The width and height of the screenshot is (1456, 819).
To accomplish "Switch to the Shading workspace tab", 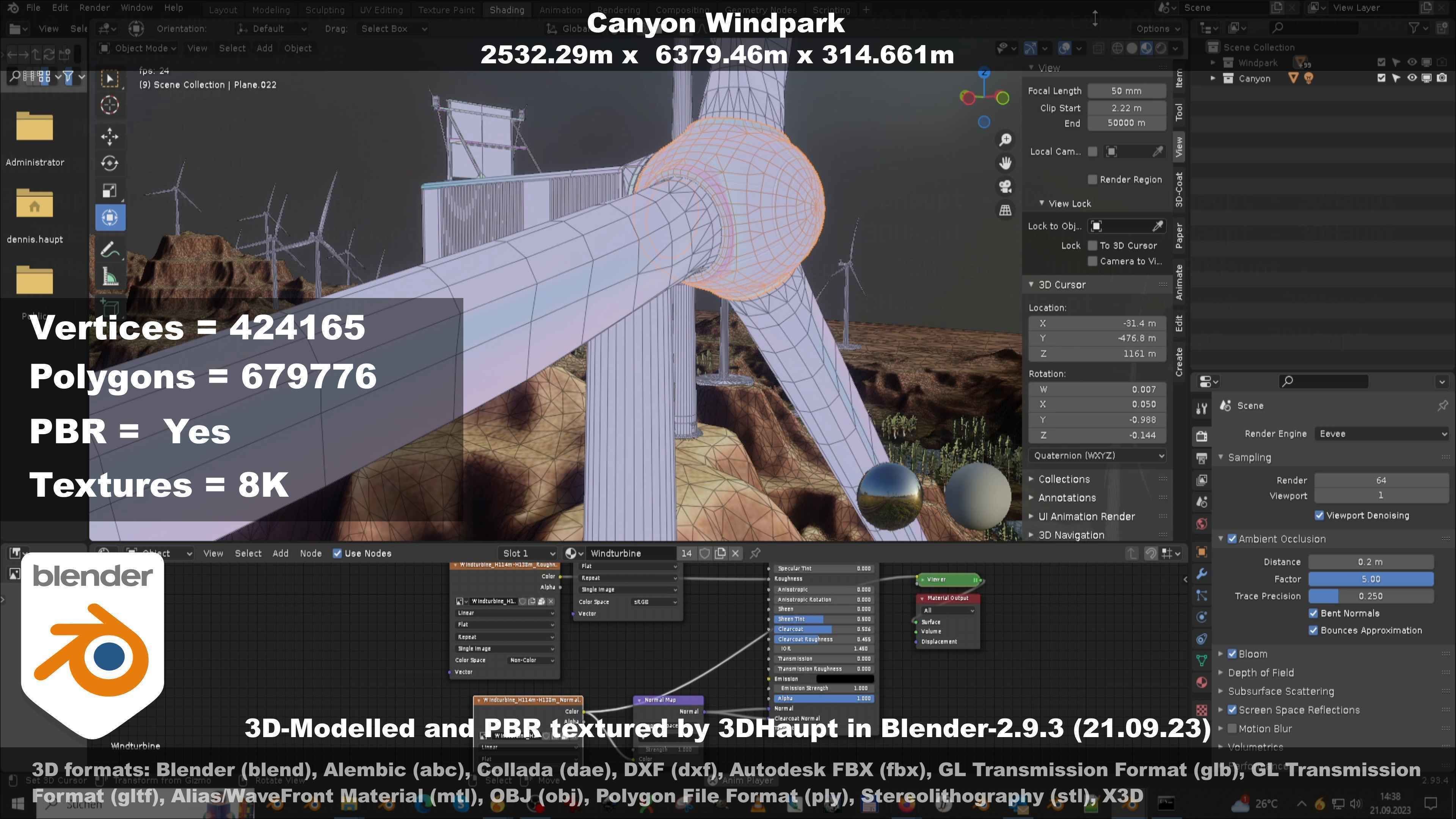I will click(x=507, y=9).
